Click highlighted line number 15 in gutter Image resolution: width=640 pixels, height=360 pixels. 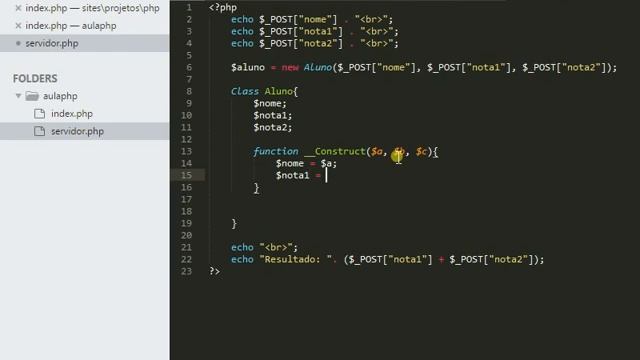pos(187,176)
